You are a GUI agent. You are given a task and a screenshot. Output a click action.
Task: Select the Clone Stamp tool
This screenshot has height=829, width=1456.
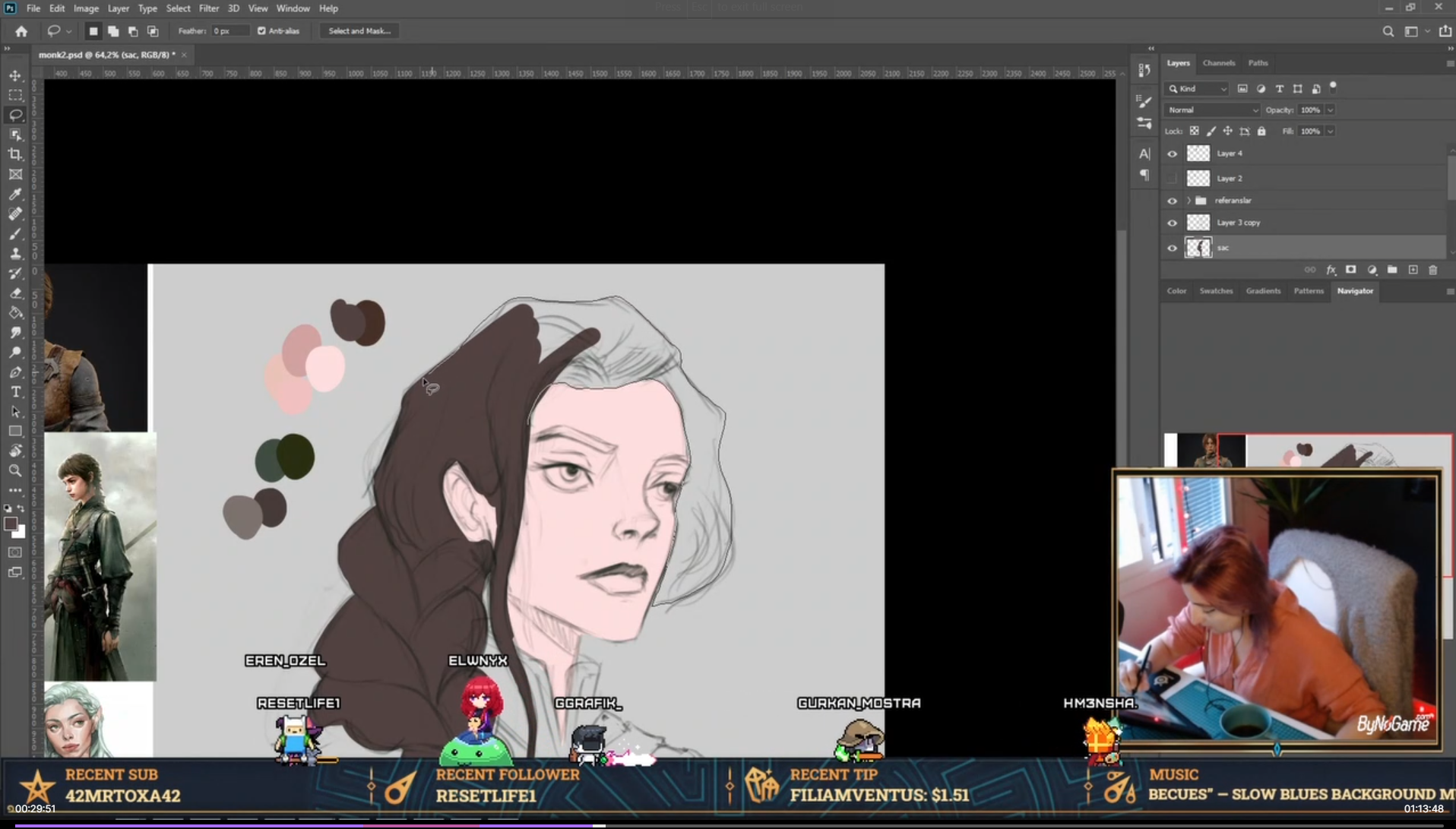[15, 253]
